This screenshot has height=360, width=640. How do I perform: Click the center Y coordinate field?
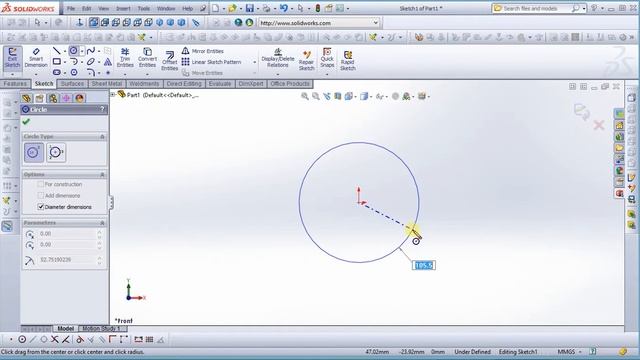click(x=67, y=244)
